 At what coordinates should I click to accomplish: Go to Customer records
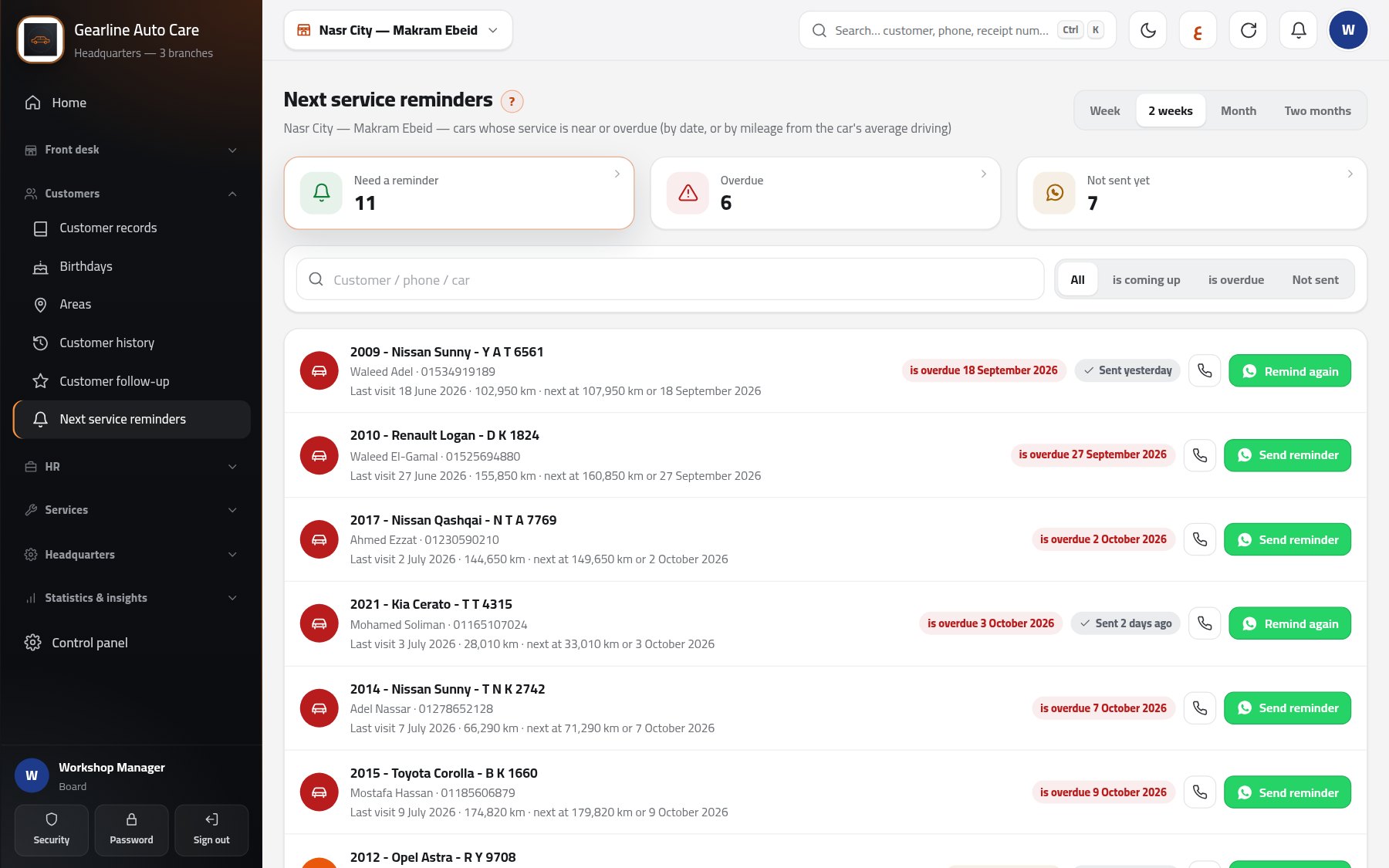click(x=131, y=228)
